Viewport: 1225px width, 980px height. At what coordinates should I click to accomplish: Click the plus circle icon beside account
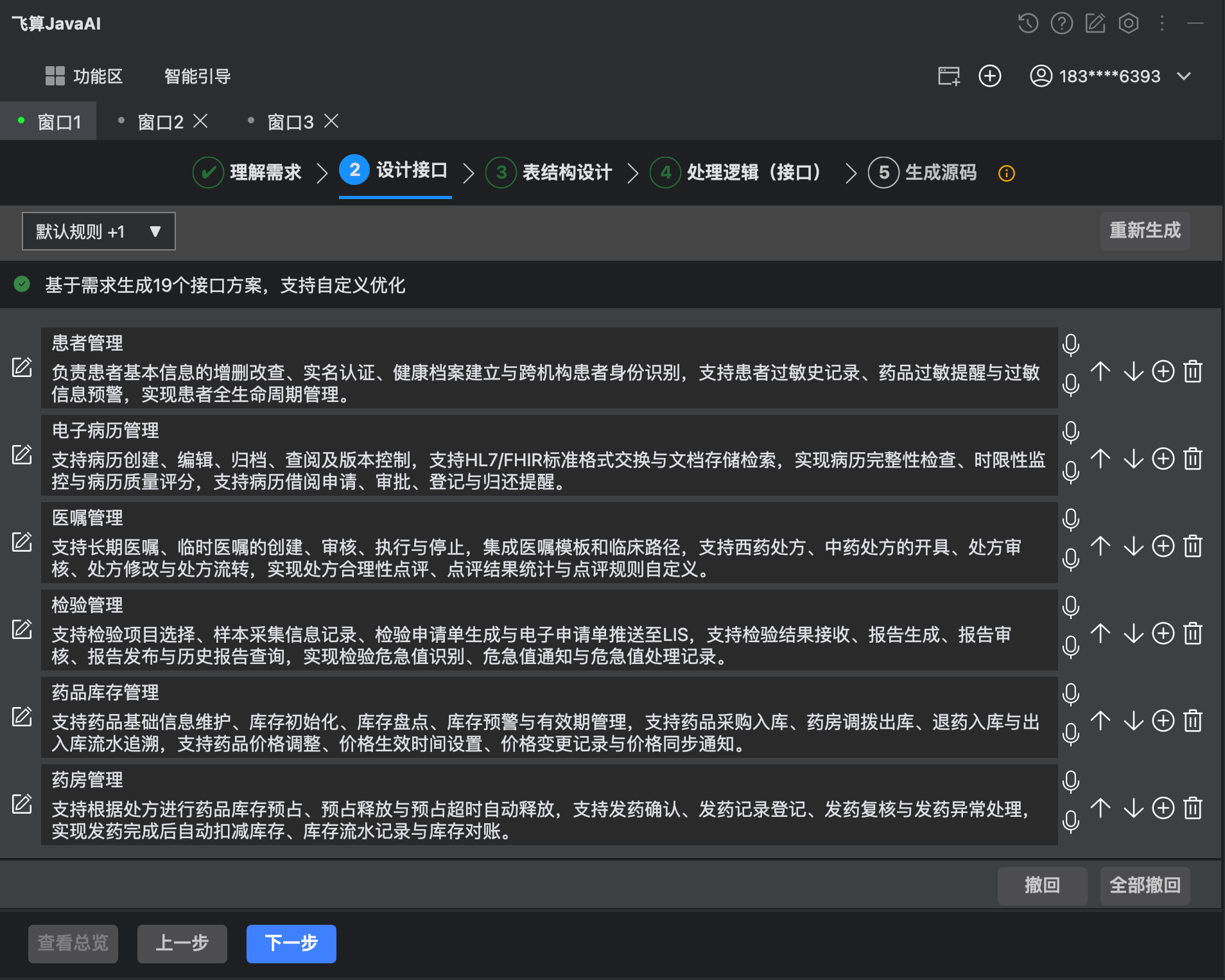[x=989, y=76]
